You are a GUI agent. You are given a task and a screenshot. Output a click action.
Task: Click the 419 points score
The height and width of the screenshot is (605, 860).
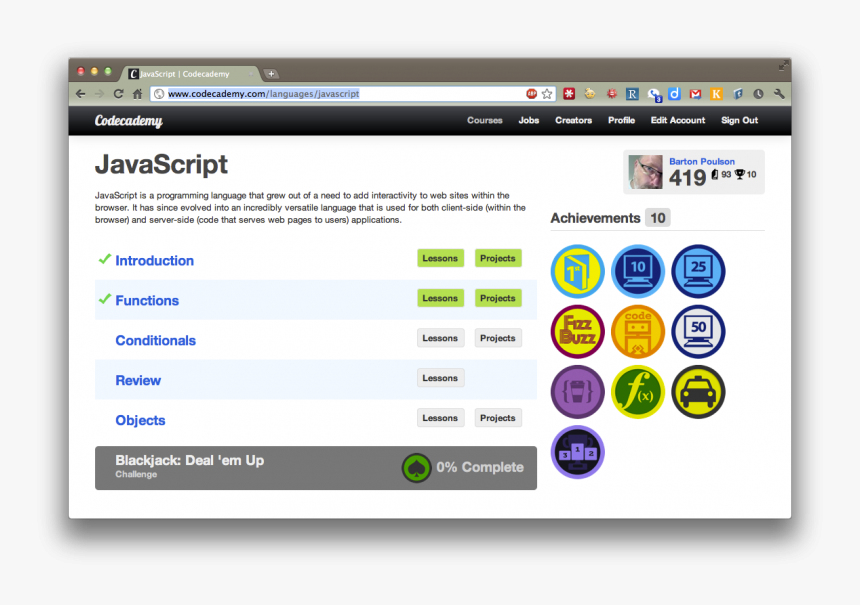tap(687, 178)
